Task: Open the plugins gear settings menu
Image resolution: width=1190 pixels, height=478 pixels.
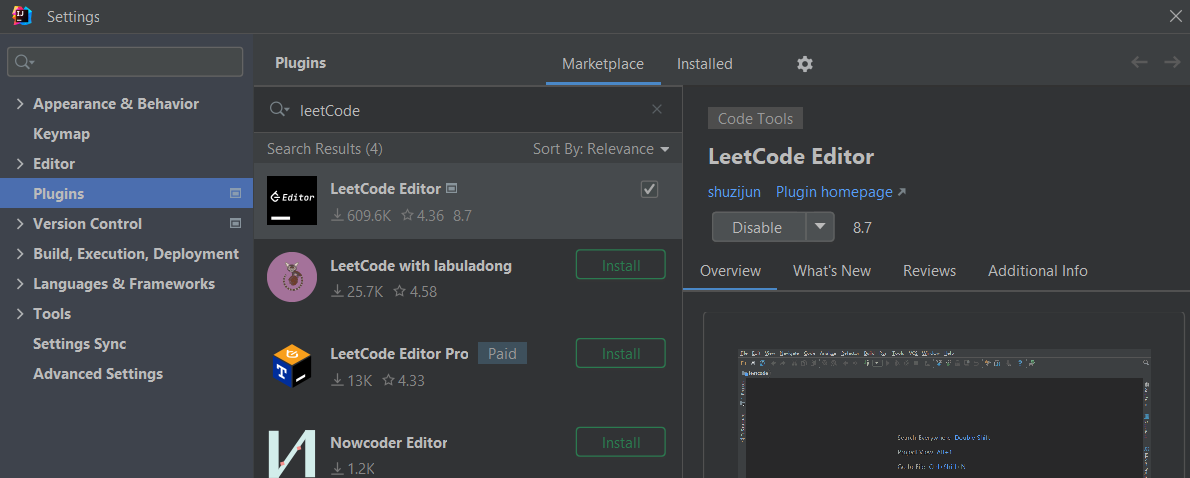Action: click(x=804, y=64)
